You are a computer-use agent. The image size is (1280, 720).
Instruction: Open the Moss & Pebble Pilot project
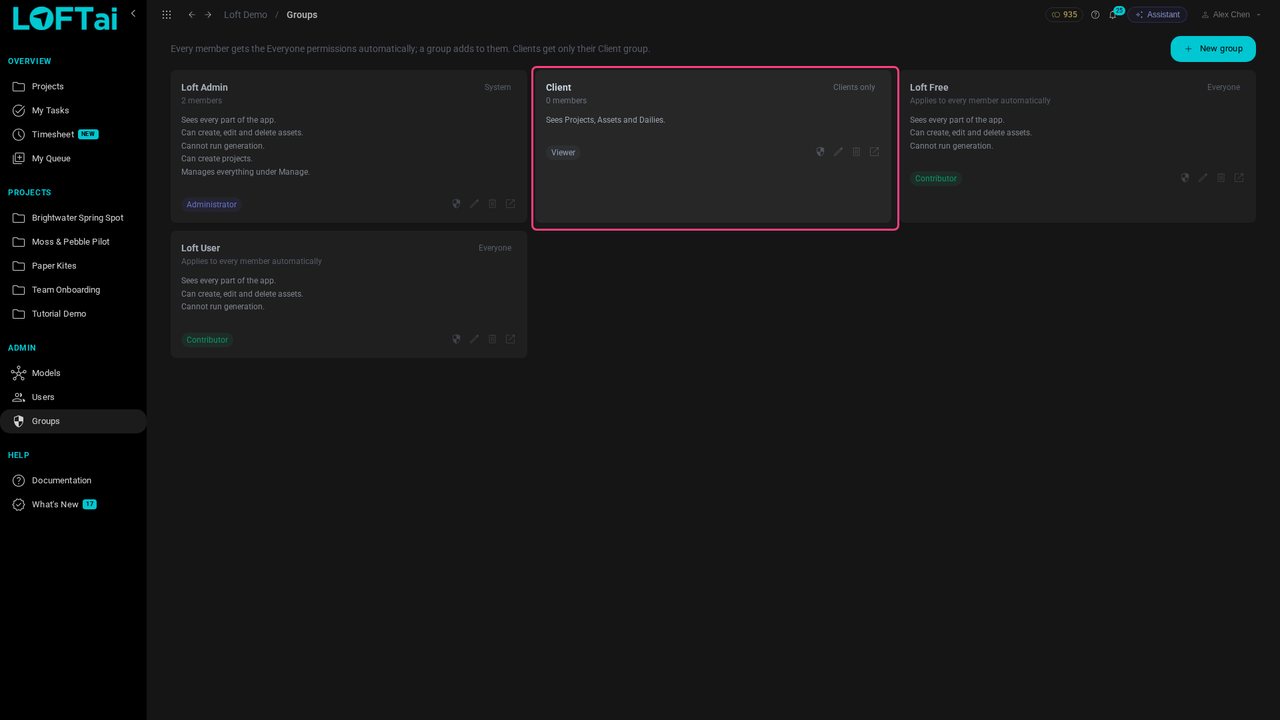coord(73,242)
